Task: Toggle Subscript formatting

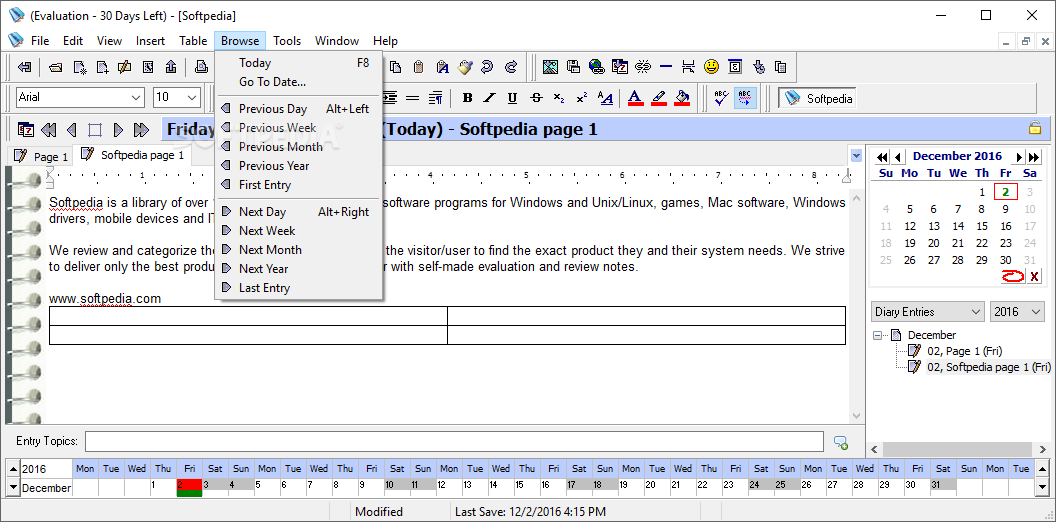Action: click(559, 98)
